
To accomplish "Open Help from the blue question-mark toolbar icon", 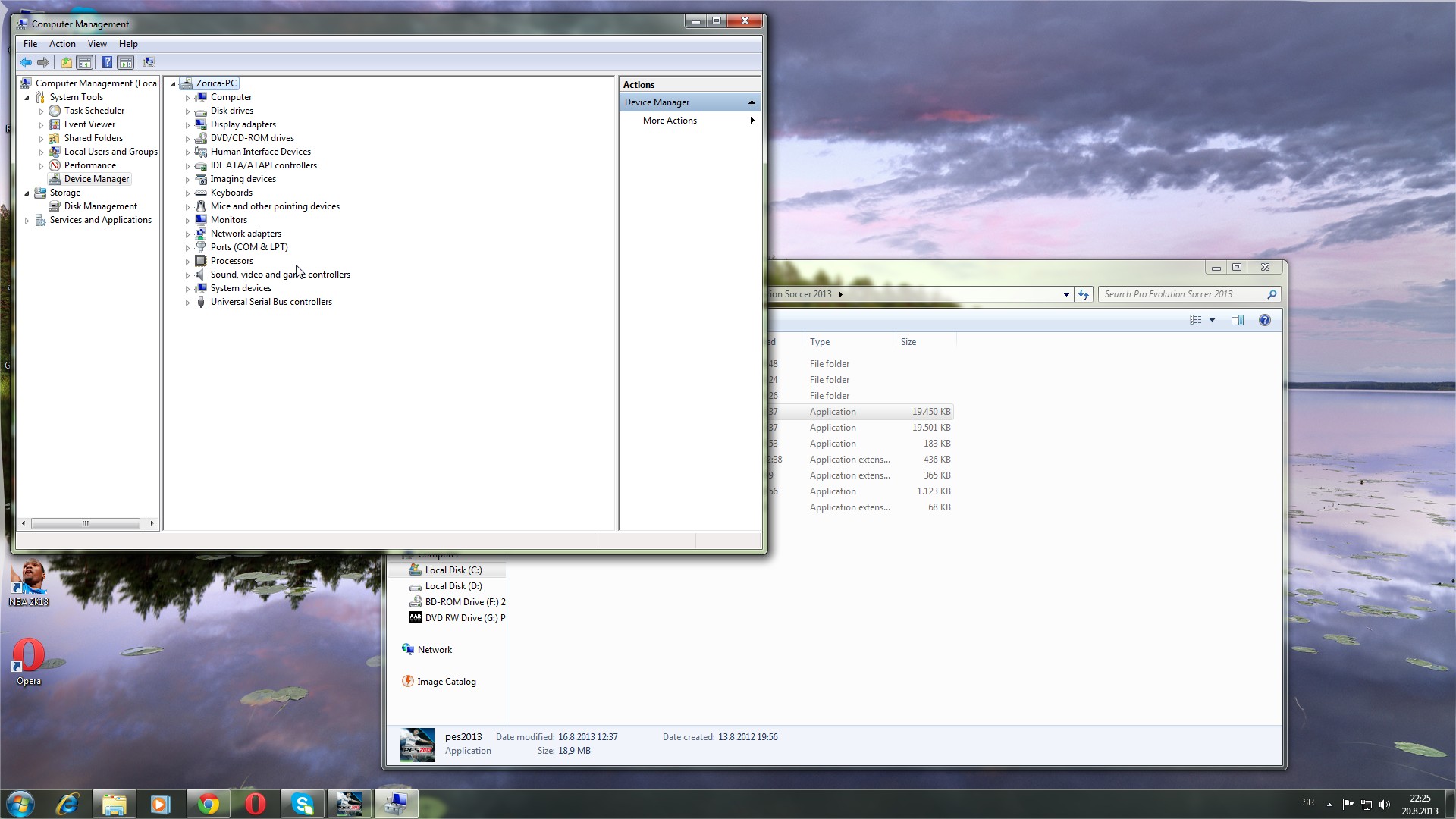I will point(107,63).
